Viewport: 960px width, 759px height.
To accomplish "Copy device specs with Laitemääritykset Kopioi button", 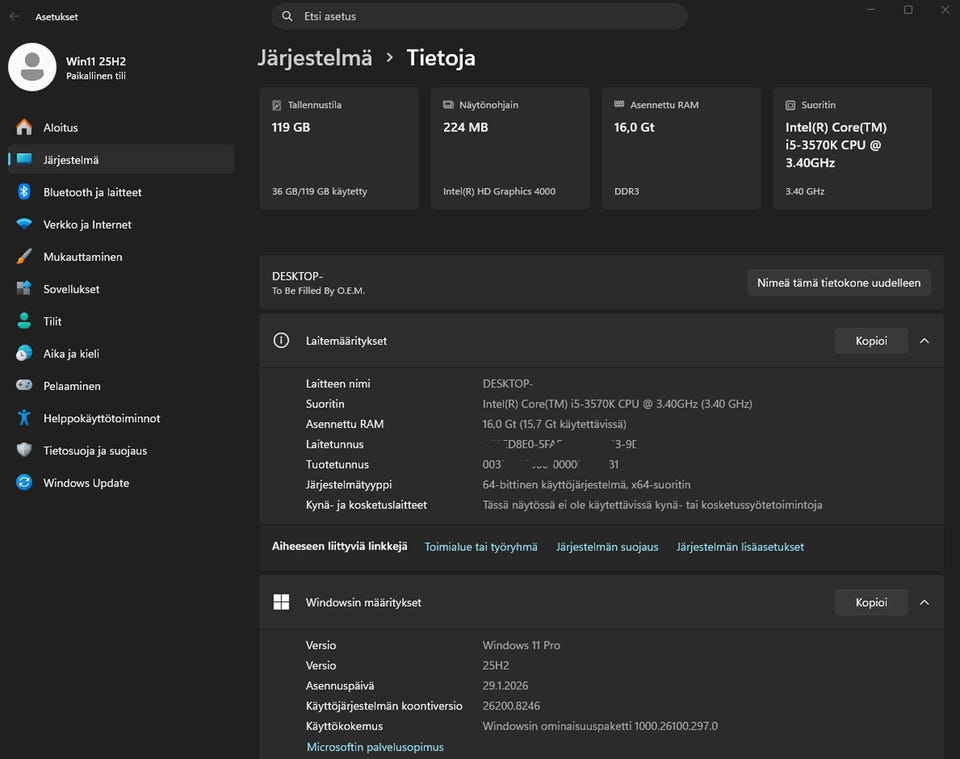I will (x=871, y=341).
